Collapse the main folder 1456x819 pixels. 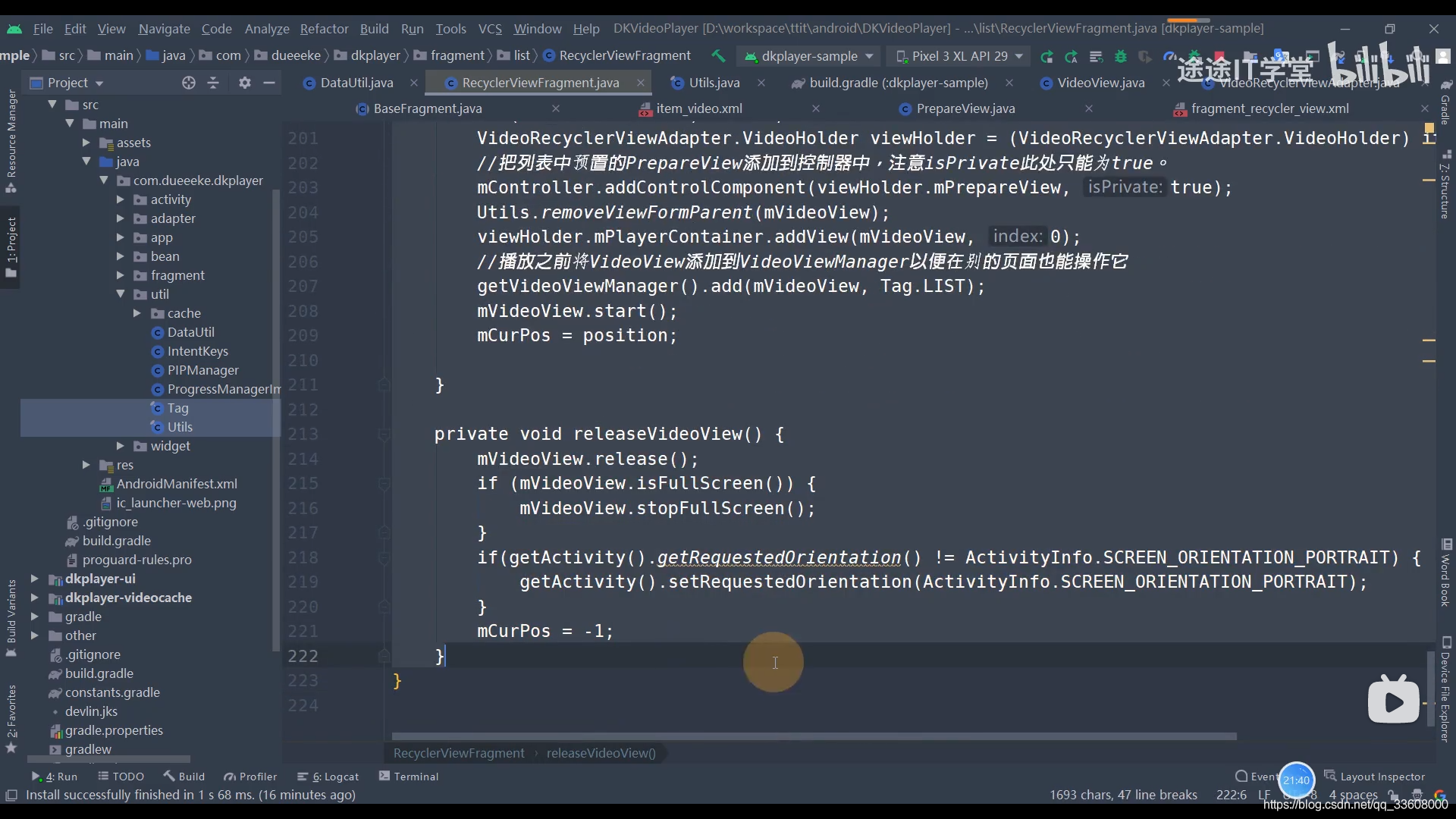click(x=70, y=124)
